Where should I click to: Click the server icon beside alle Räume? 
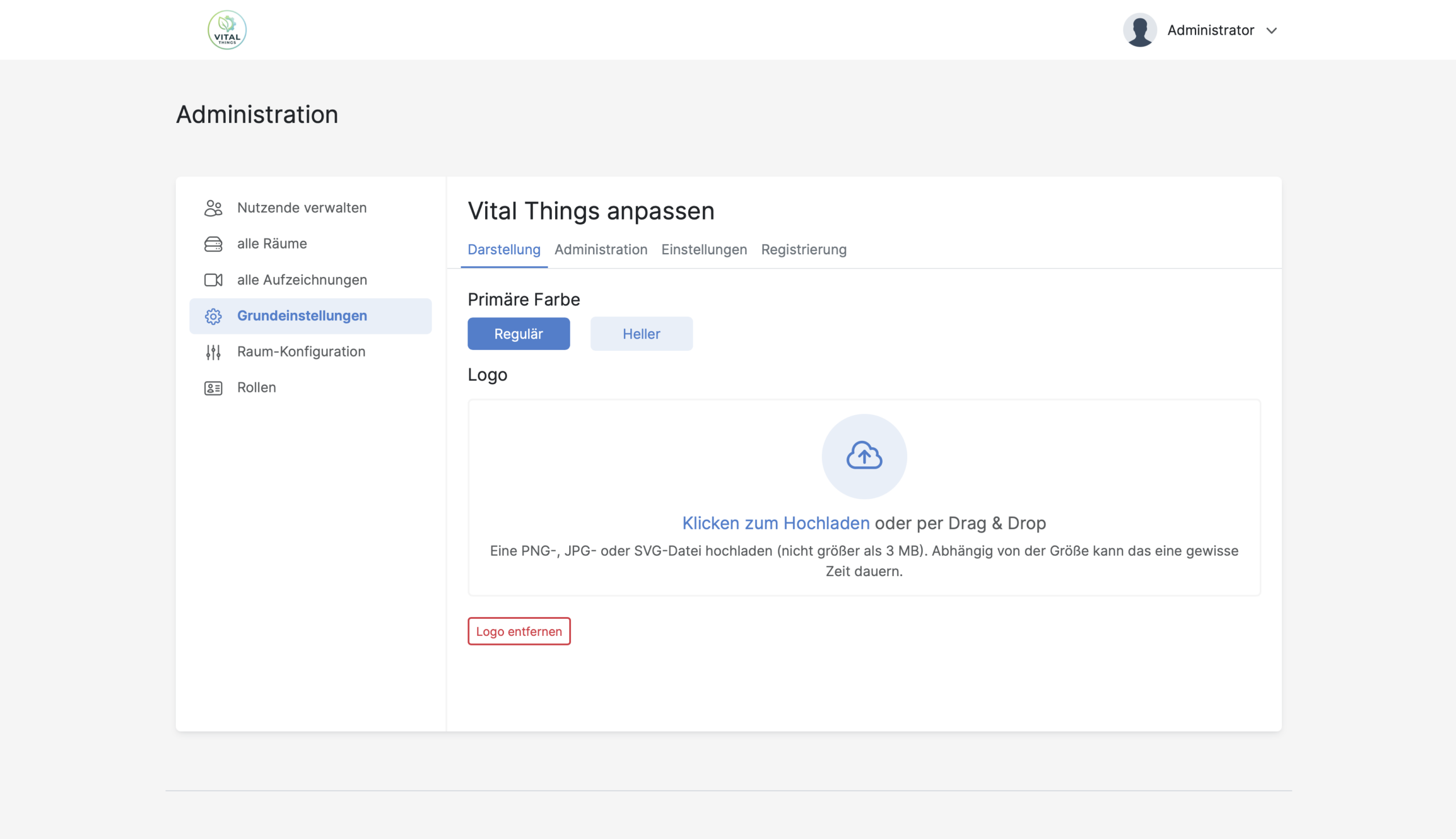click(213, 244)
